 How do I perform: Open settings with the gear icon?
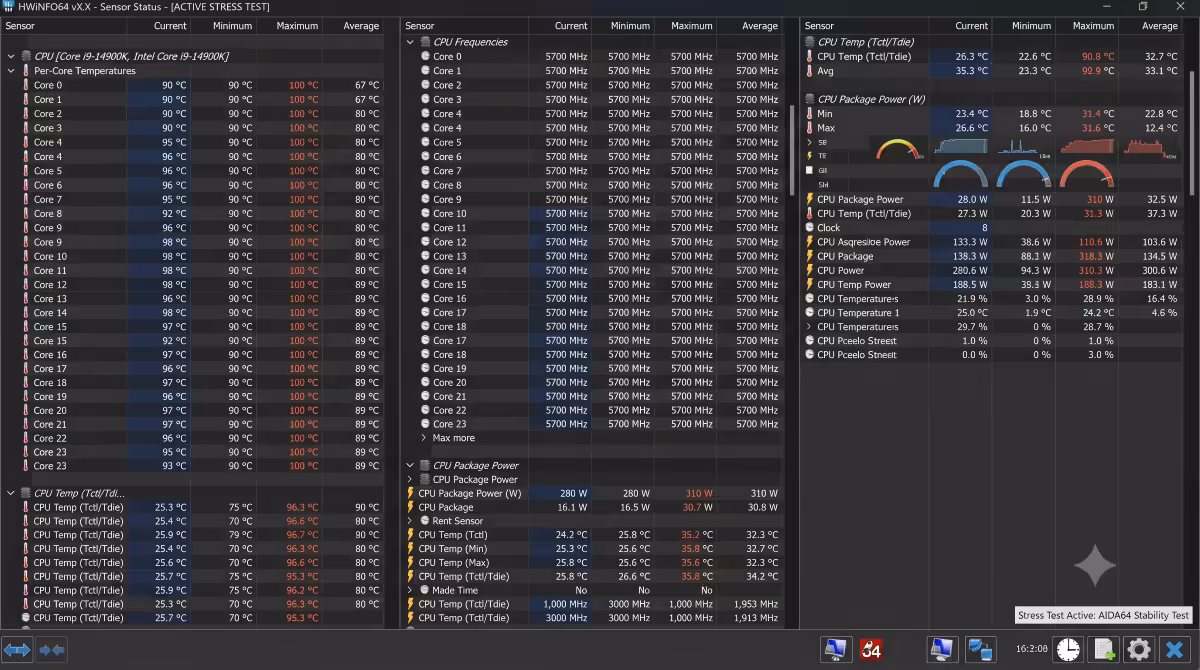point(1139,650)
